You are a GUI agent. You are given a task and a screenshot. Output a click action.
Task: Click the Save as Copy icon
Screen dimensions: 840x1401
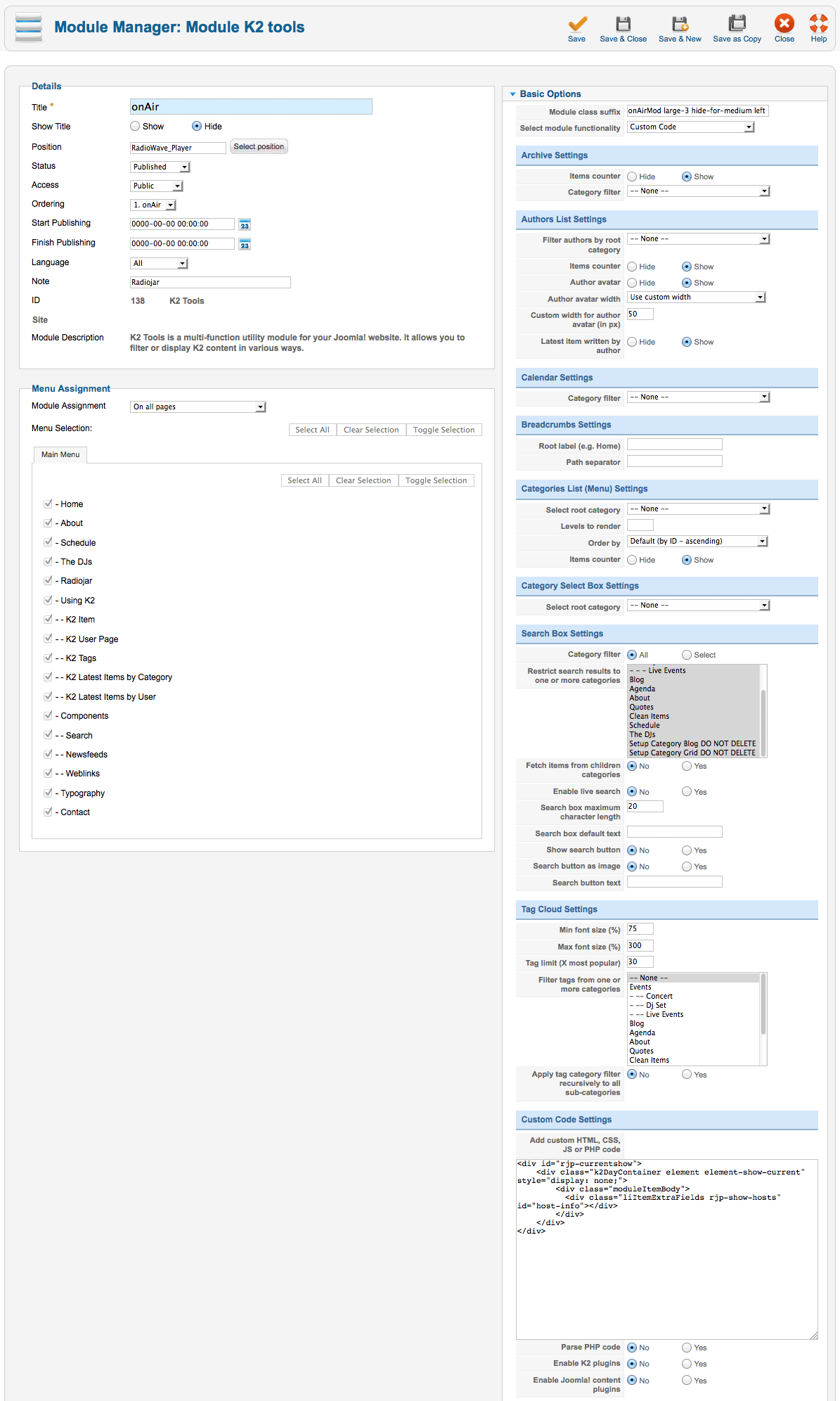[x=737, y=23]
